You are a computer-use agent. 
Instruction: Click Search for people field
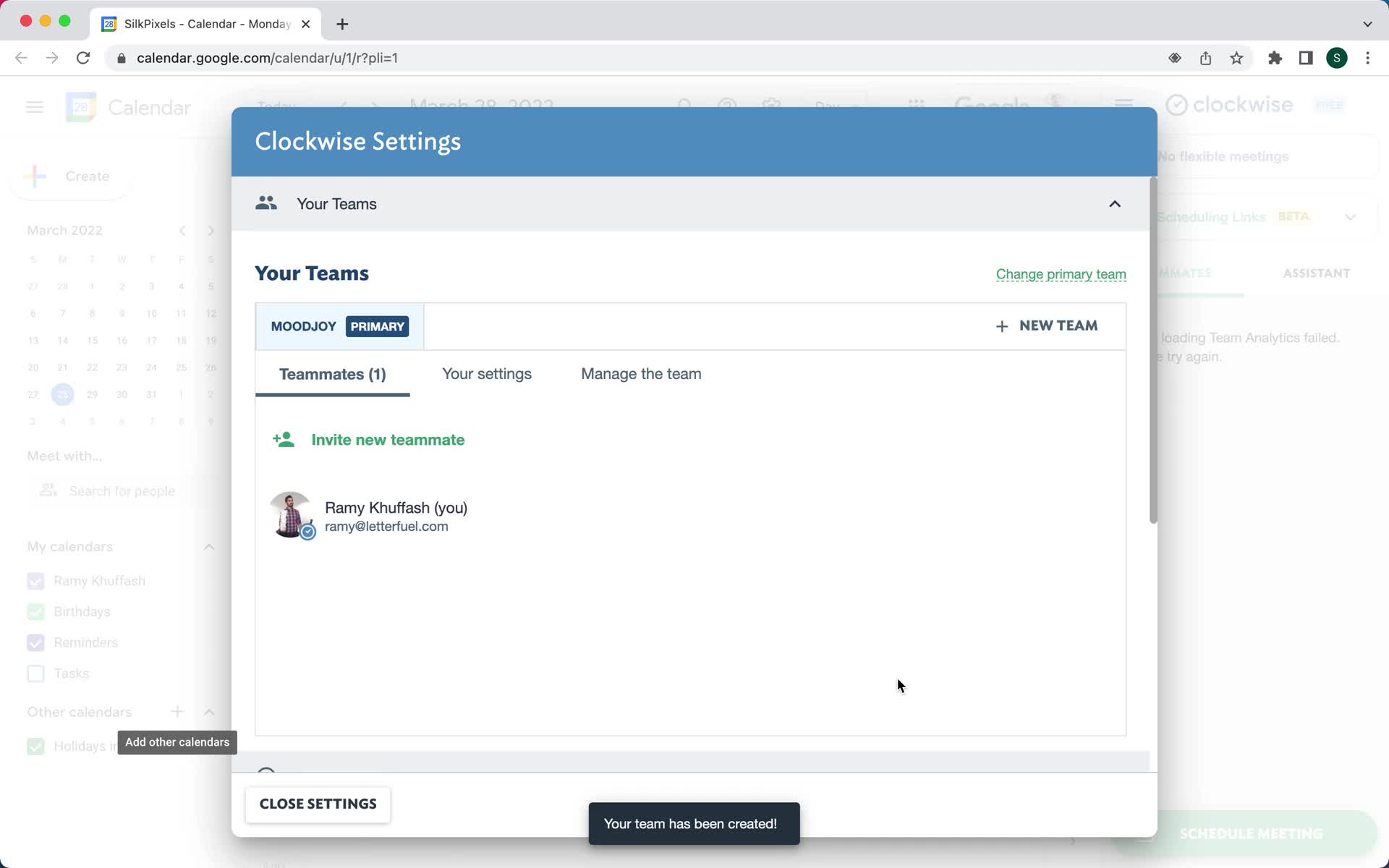122,491
